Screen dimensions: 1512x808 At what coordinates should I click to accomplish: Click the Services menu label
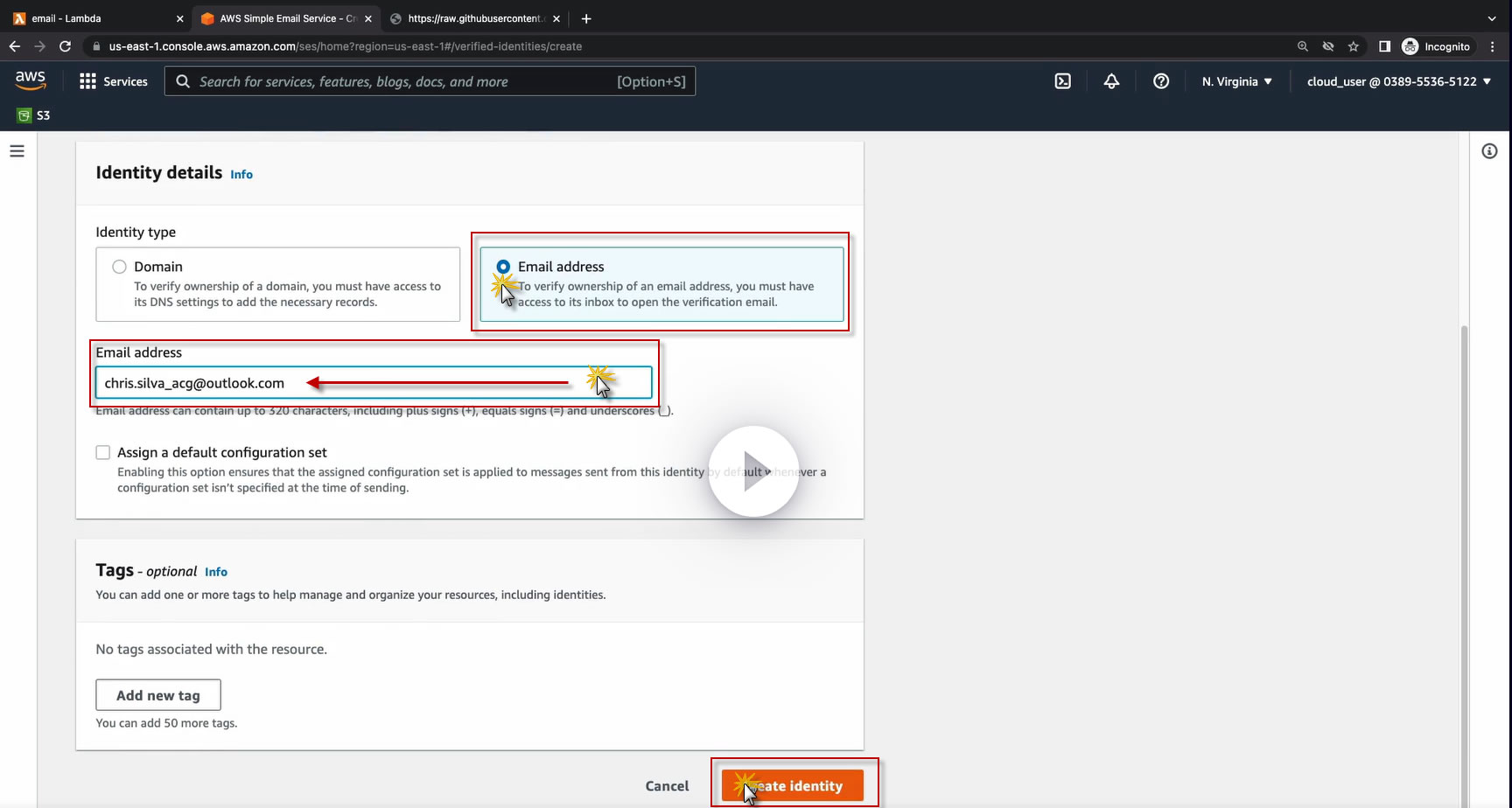tap(125, 81)
